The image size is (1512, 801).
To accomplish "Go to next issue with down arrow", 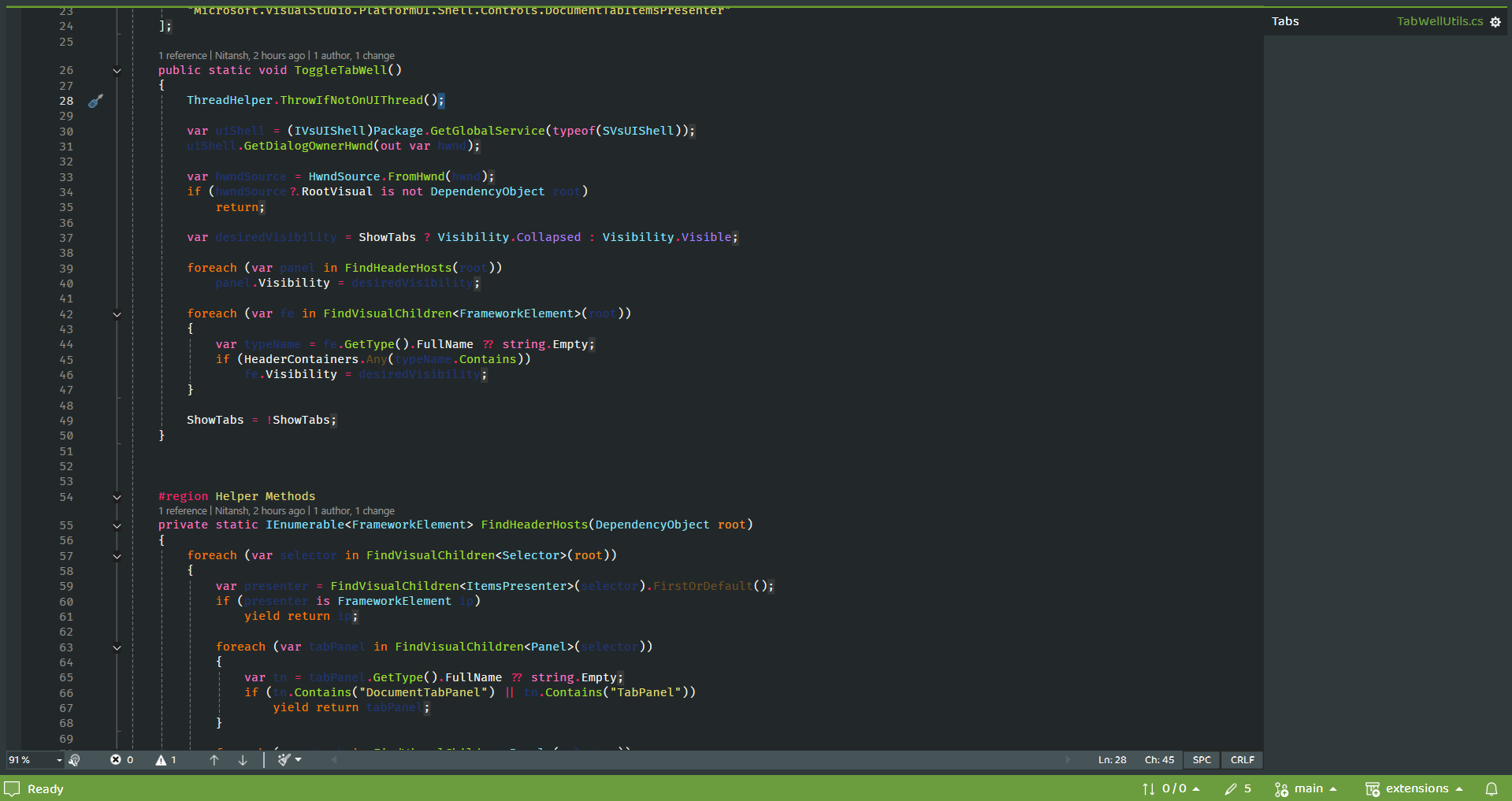I will [243, 760].
